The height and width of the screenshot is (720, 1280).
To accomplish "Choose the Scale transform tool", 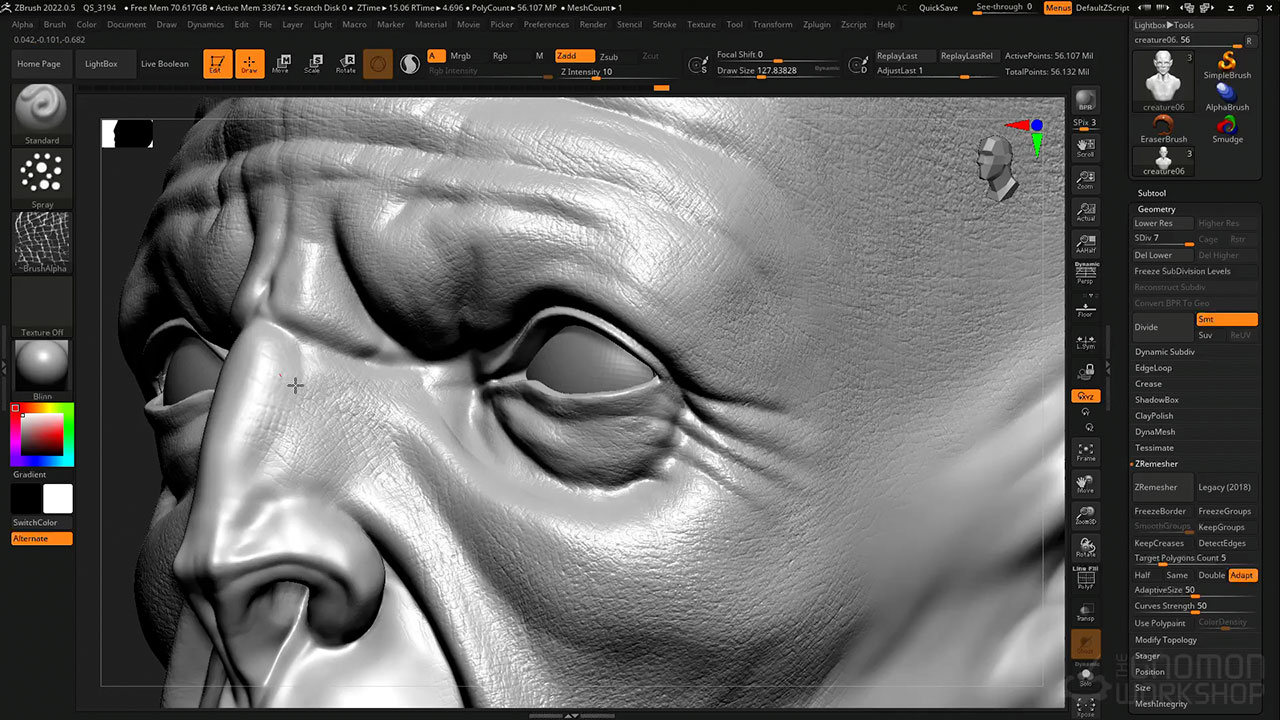I will pos(313,64).
